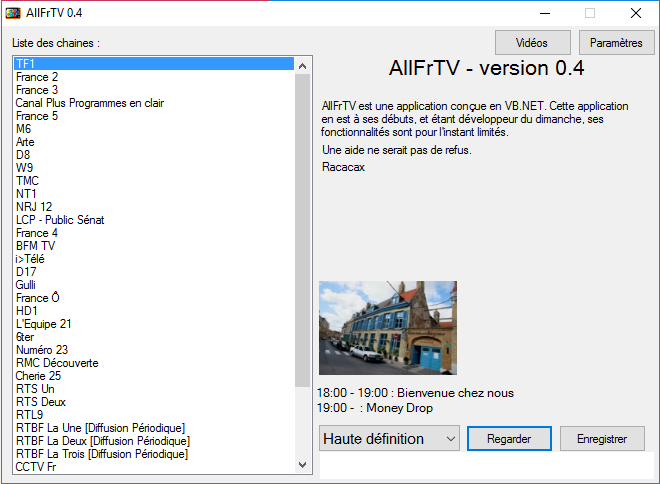Image resolution: width=660 pixels, height=484 pixels.
Task: Select the RTS Deux channel
Action: tap(154, 402)
